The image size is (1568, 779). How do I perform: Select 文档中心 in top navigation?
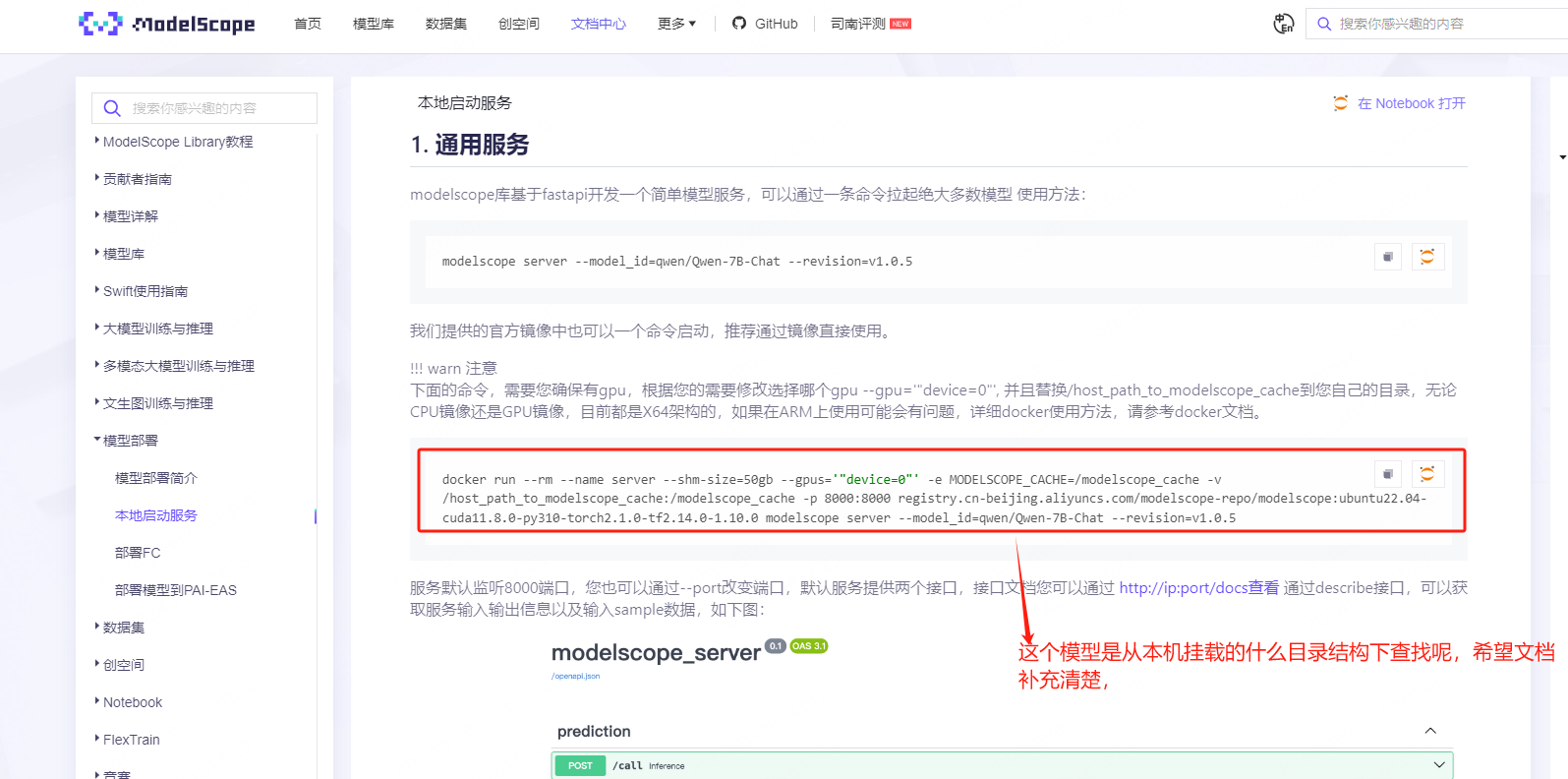click(x=599, y=24)
